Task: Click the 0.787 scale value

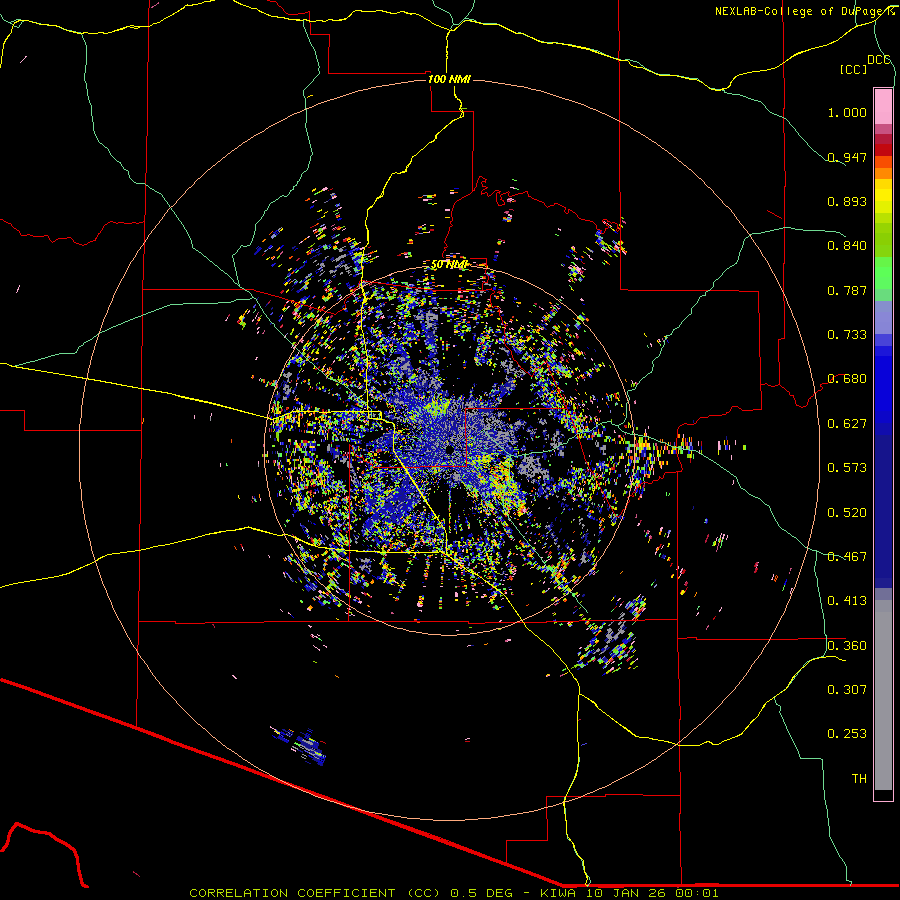Action: 847,290
